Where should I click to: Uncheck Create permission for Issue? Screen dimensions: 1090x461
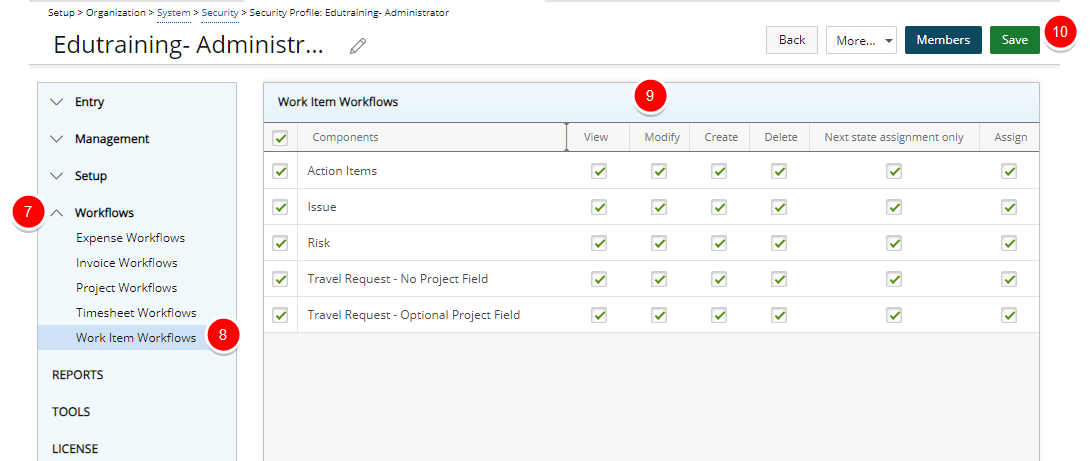[719, 207]
